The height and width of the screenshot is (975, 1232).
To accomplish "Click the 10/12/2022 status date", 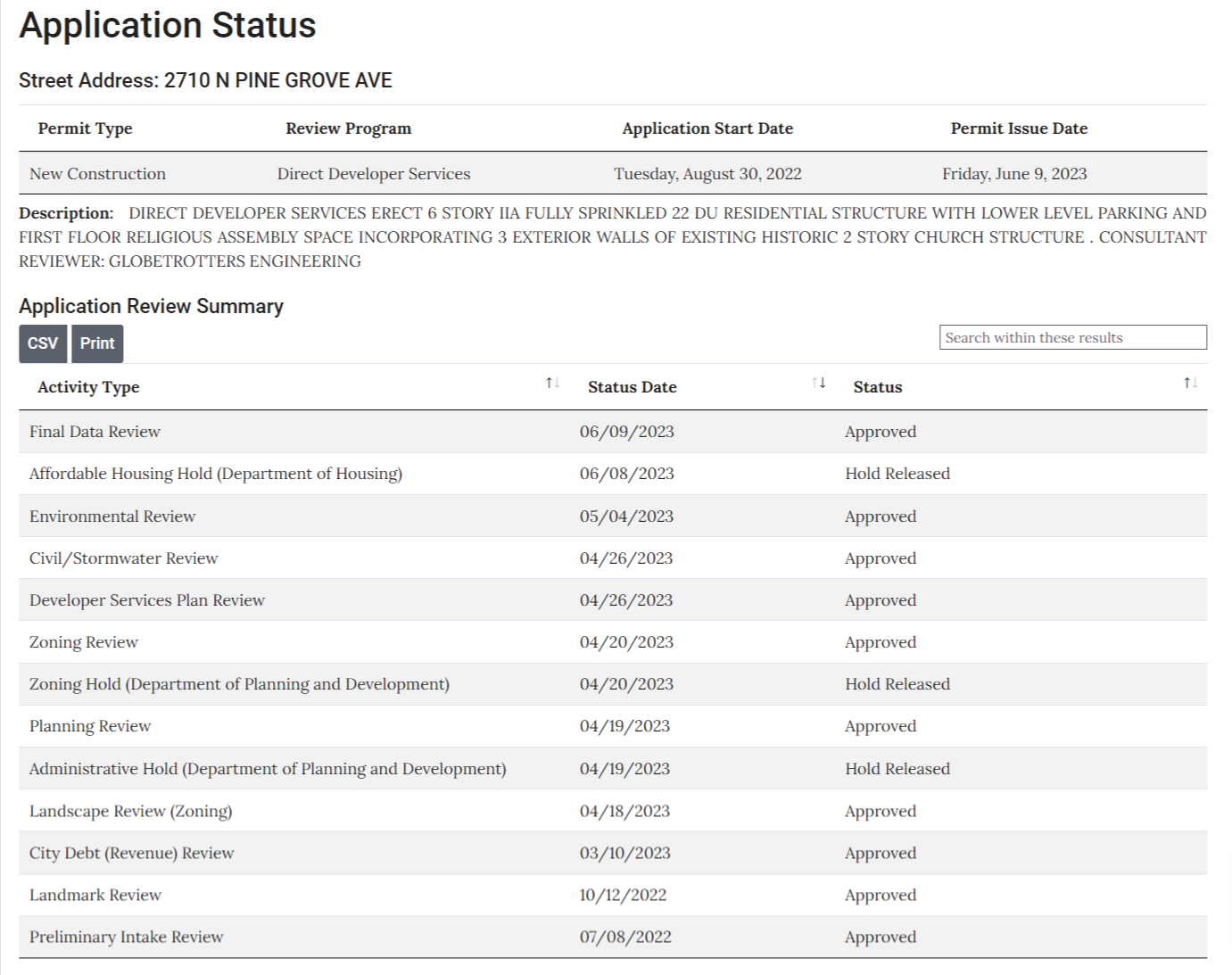I will 623,895.
